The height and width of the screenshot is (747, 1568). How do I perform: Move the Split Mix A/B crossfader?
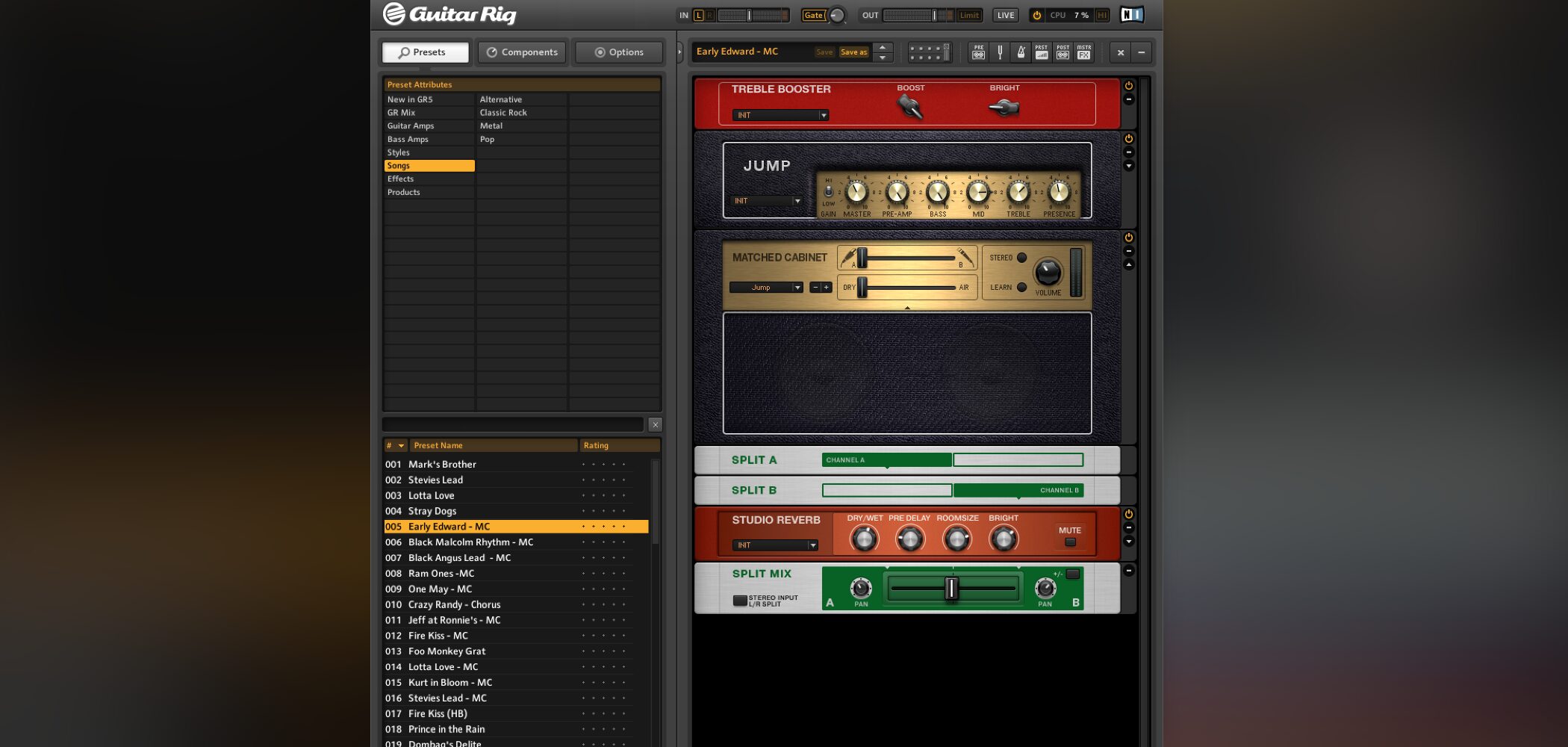[952, 589]
